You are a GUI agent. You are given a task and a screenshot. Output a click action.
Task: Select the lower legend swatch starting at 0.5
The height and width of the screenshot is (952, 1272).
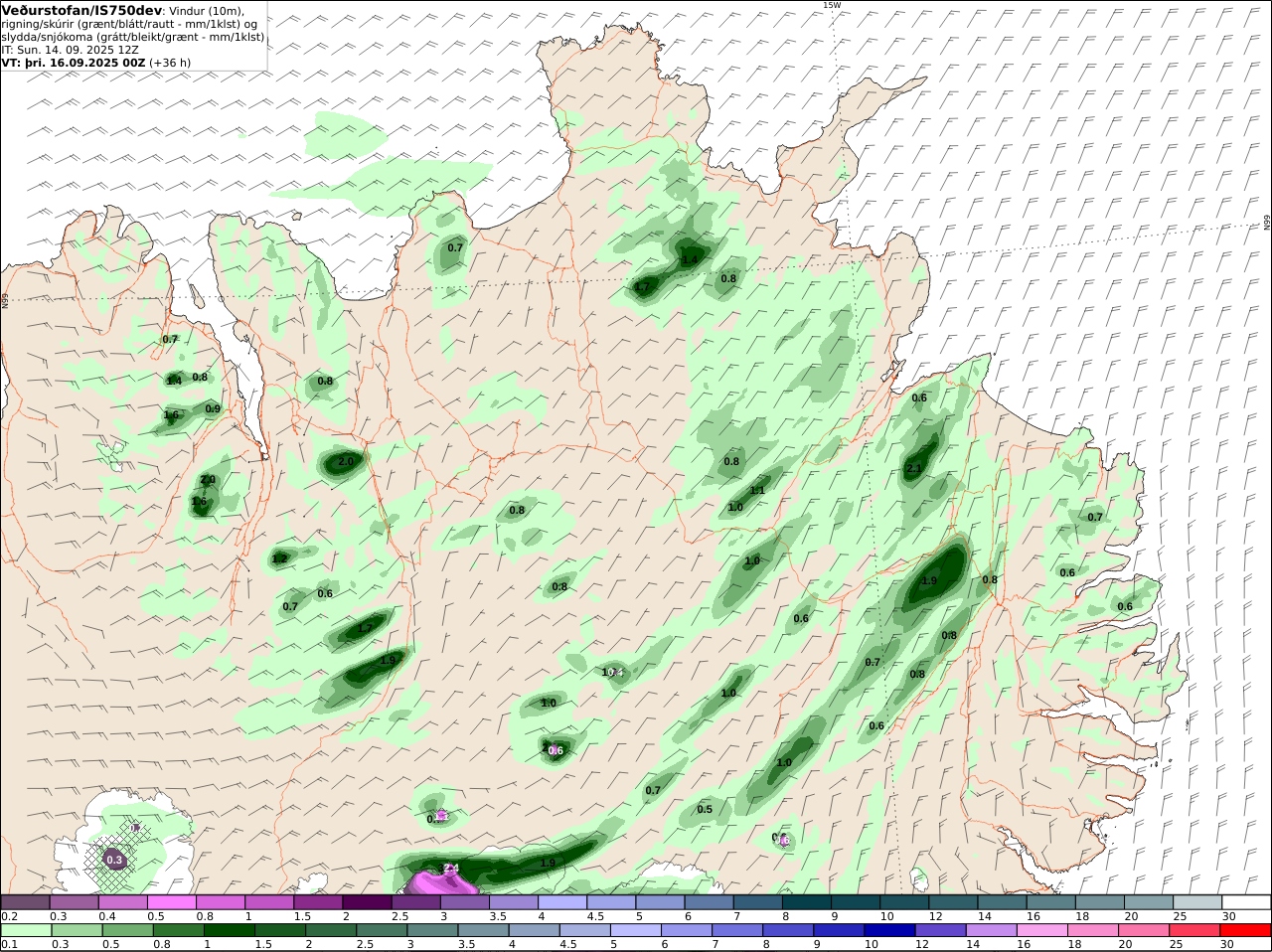coord(127,930)
